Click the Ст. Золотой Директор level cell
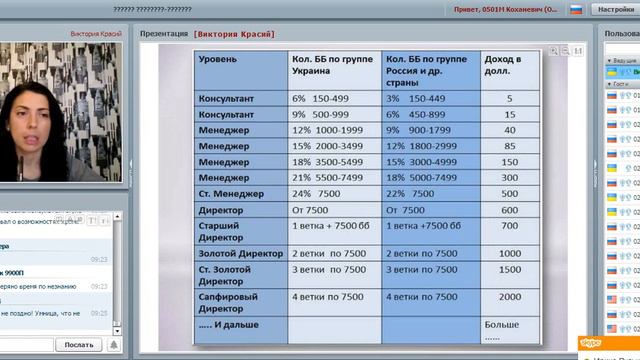The height and width of the screenshot is (360, 640). (x=241, y=276)
